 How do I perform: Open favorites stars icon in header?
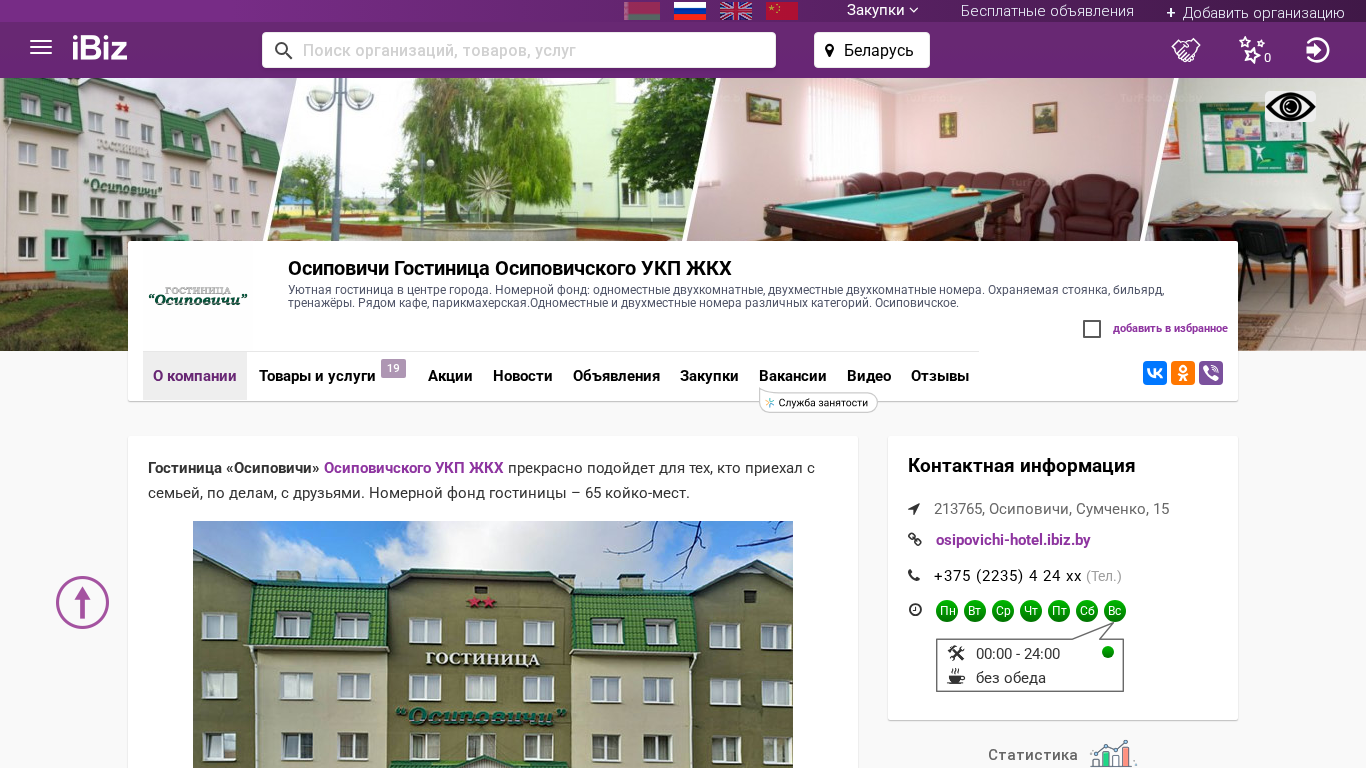click(1253, 50)
